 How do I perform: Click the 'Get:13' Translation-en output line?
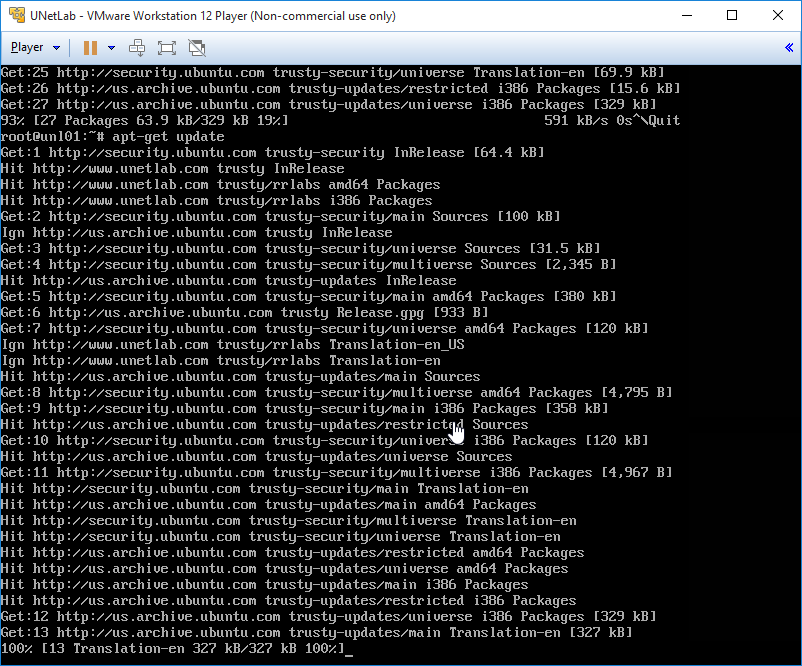tap(316, 633)
